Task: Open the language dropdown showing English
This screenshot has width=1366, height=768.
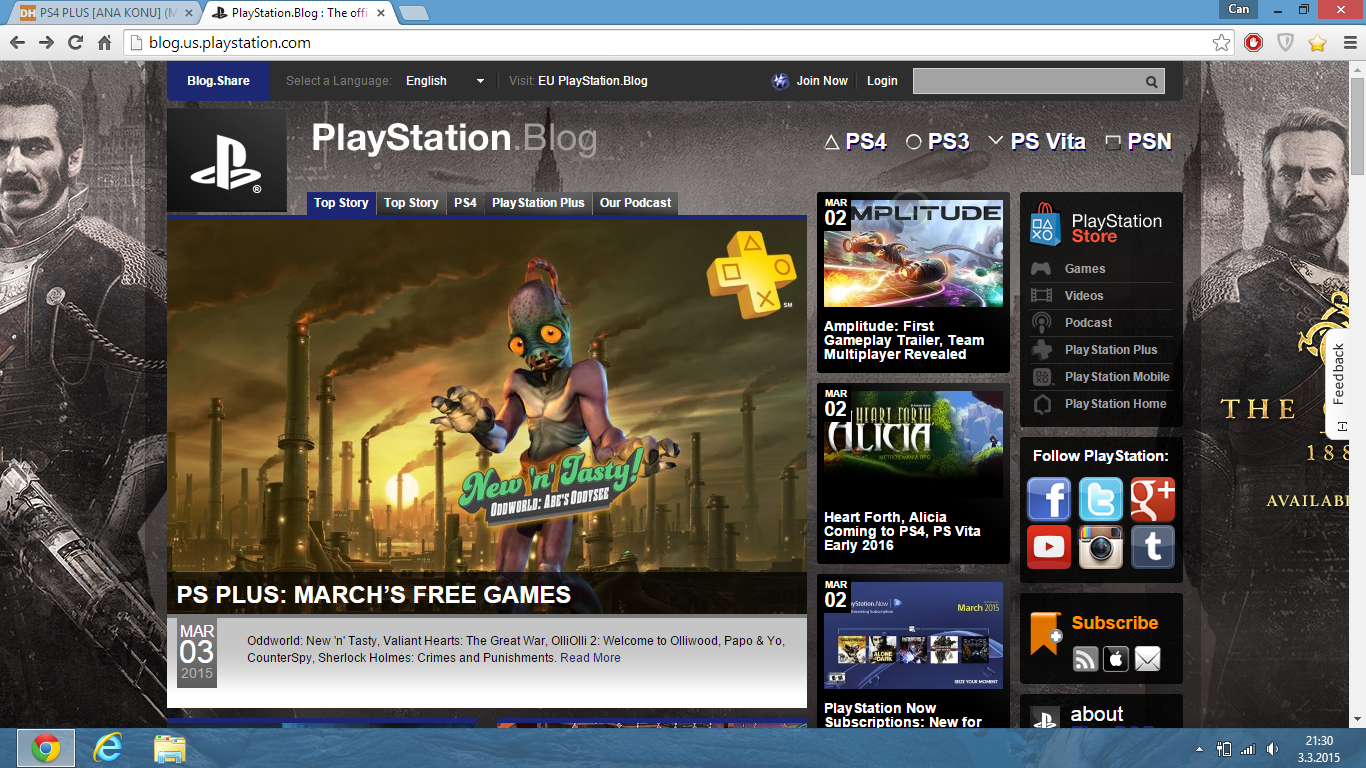Action: click(x=445, y=81)
